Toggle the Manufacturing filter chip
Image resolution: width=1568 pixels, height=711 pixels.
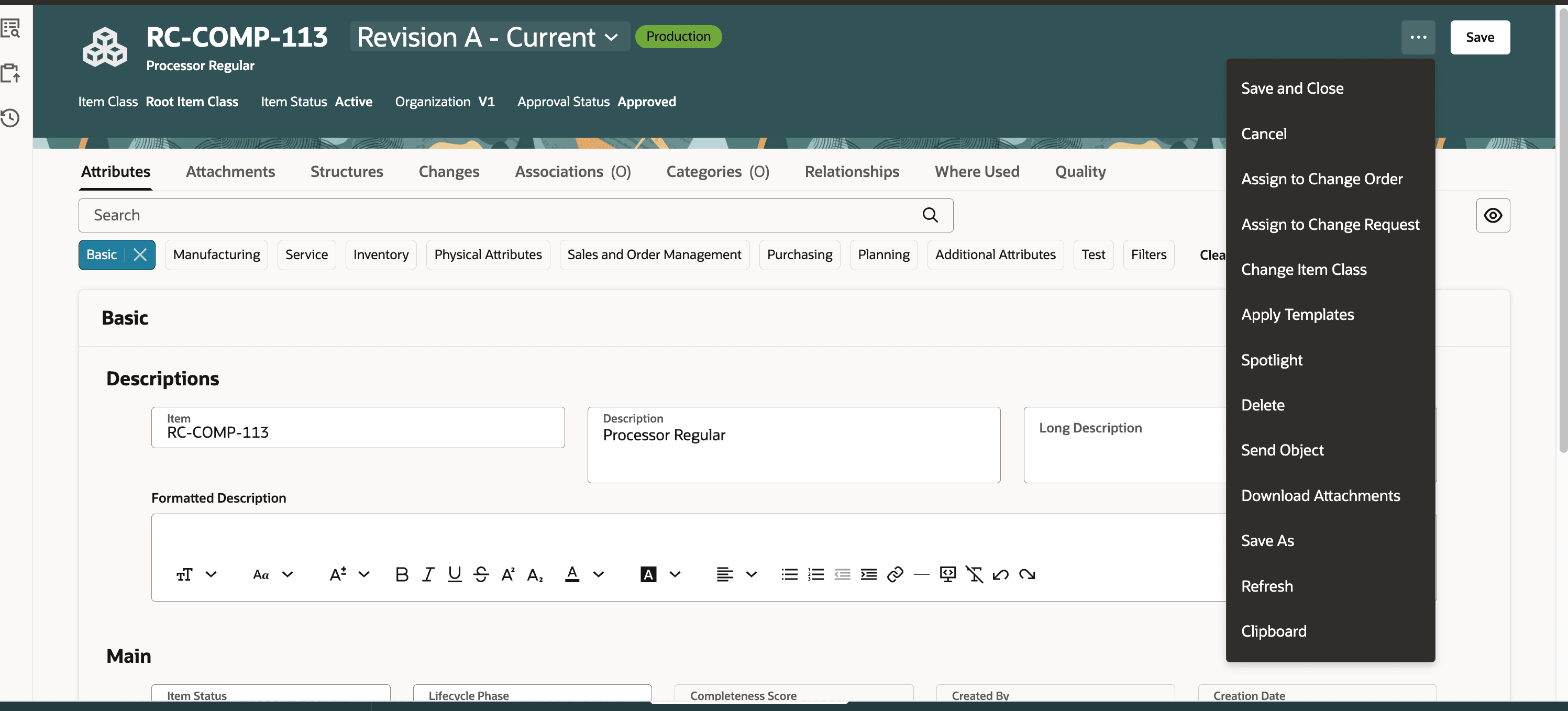(x=216, y=254)
